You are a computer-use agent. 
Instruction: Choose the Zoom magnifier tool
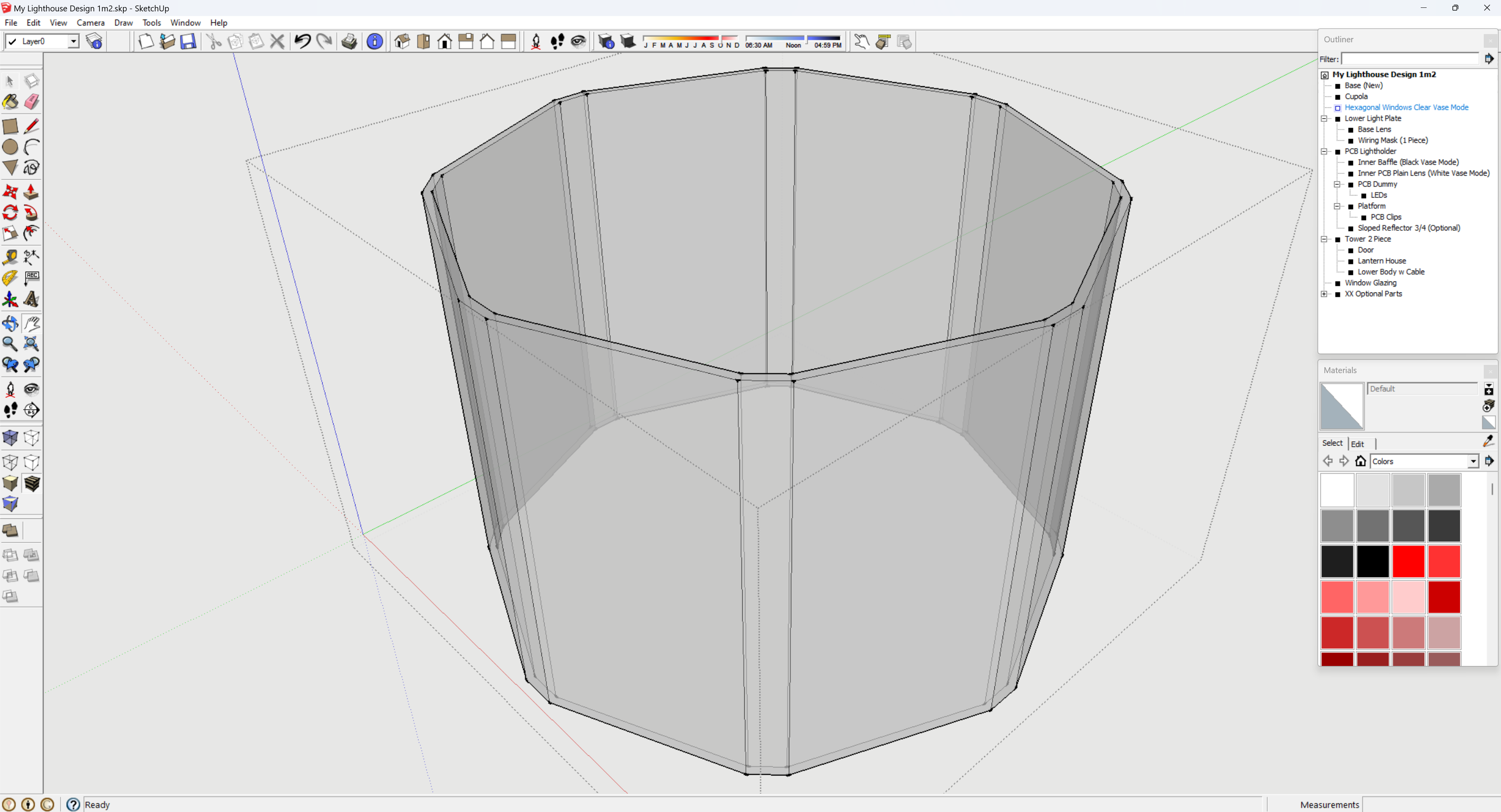tap(11, 344)
